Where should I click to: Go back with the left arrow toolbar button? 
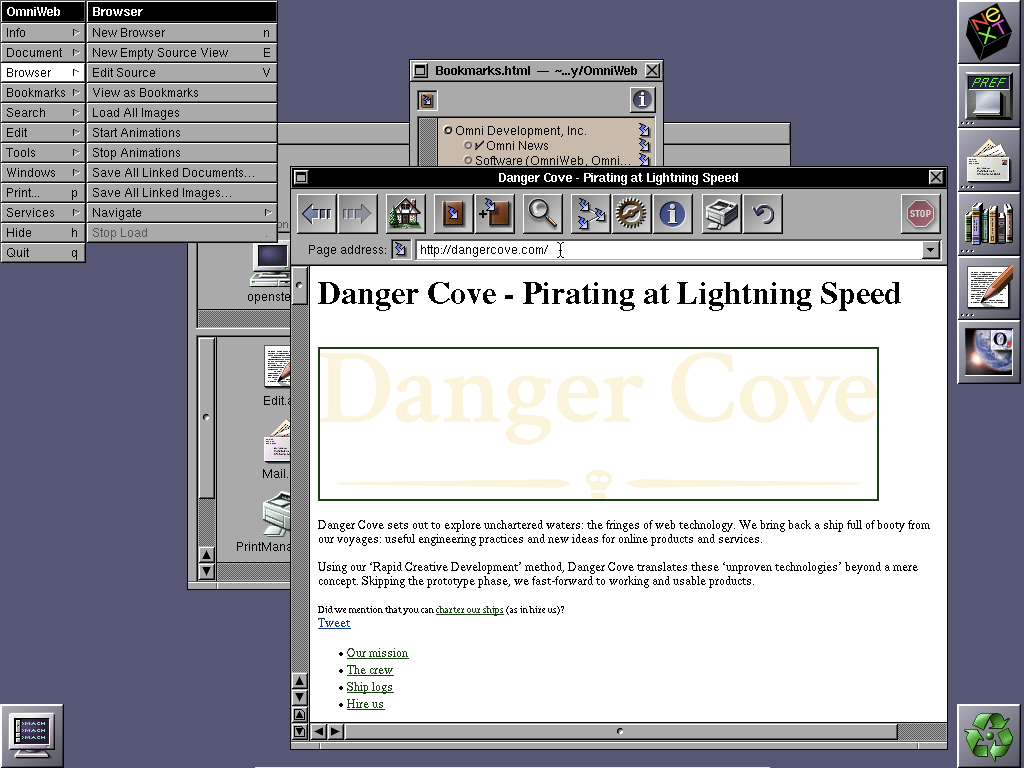pyautogui.click(x=317, y=214)
